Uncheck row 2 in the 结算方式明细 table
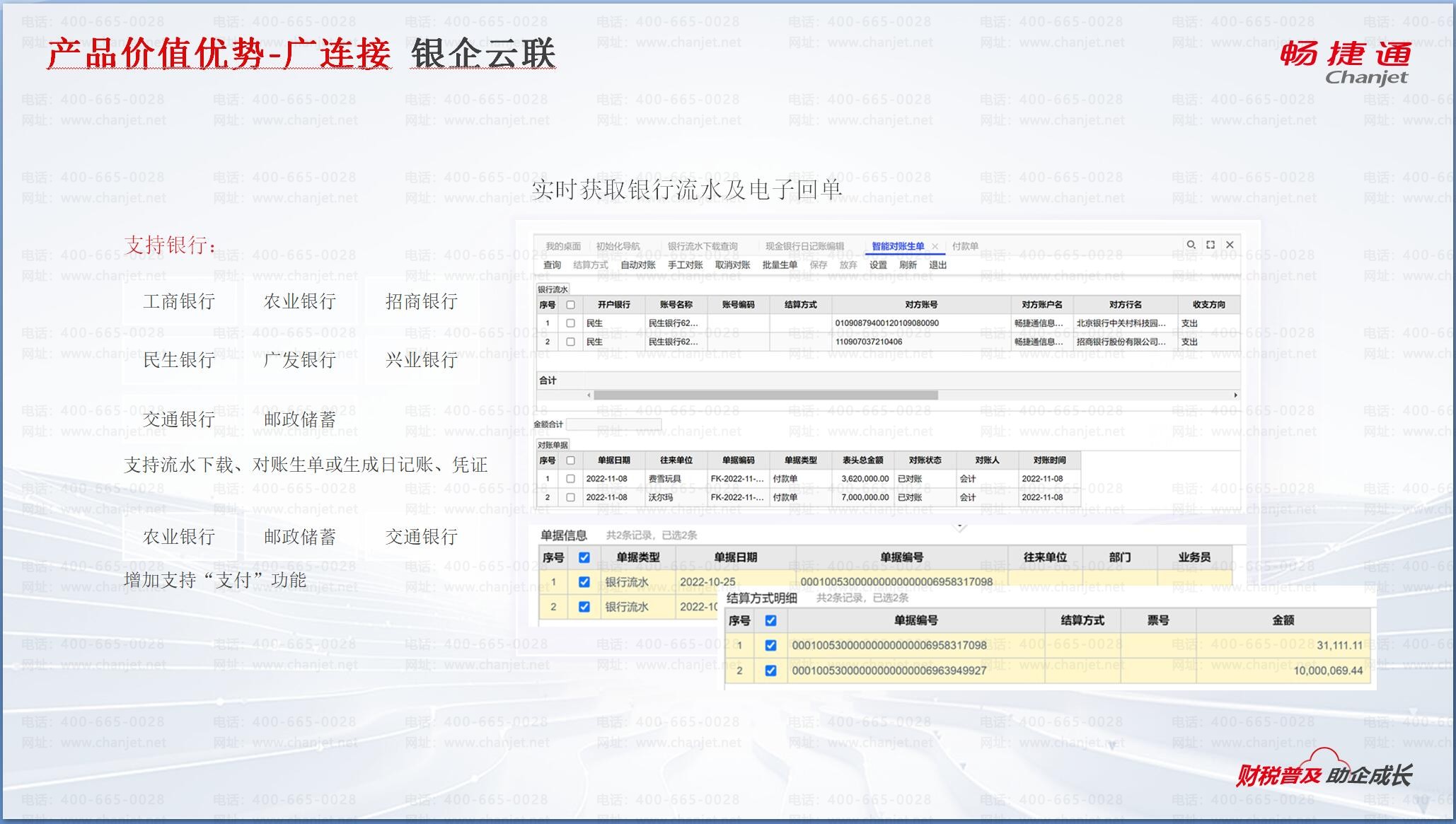The width and height of the screenshot is (1456, 824). [770, 671]
